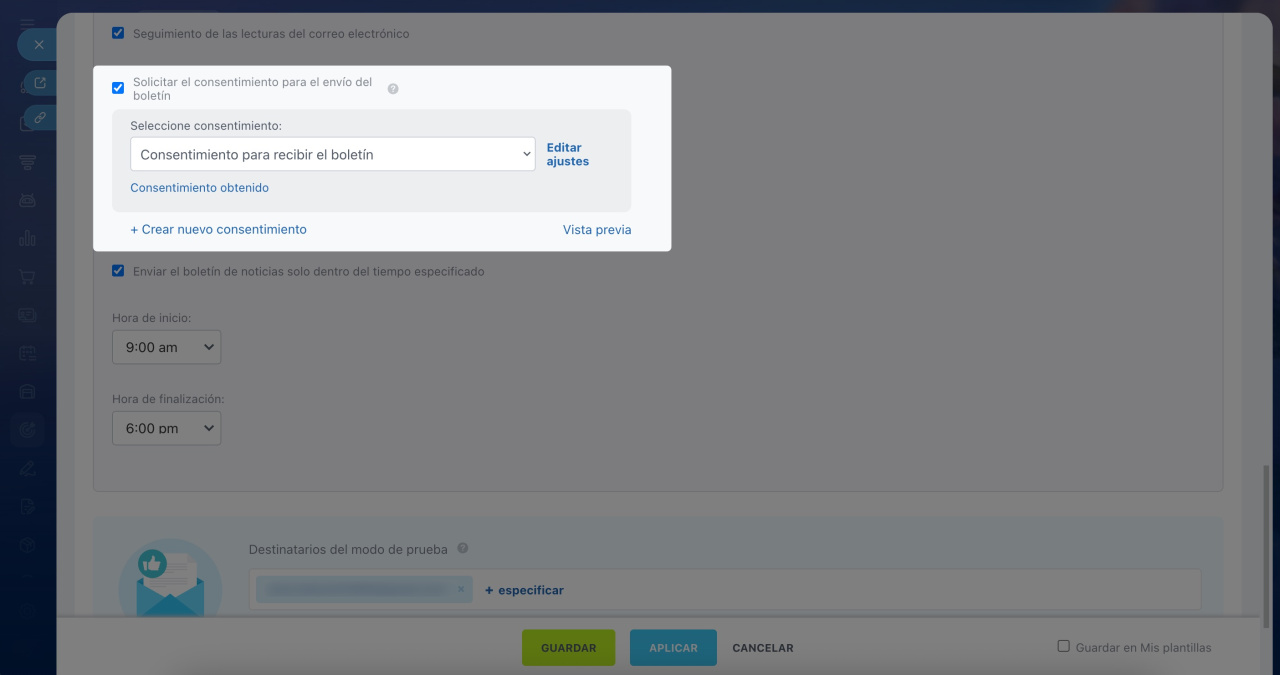The height and width of the screenshot is (675, 1280).
Task: Click help icon next to consent checkbox
Action: pyautogui.click(x=393, y=89)
